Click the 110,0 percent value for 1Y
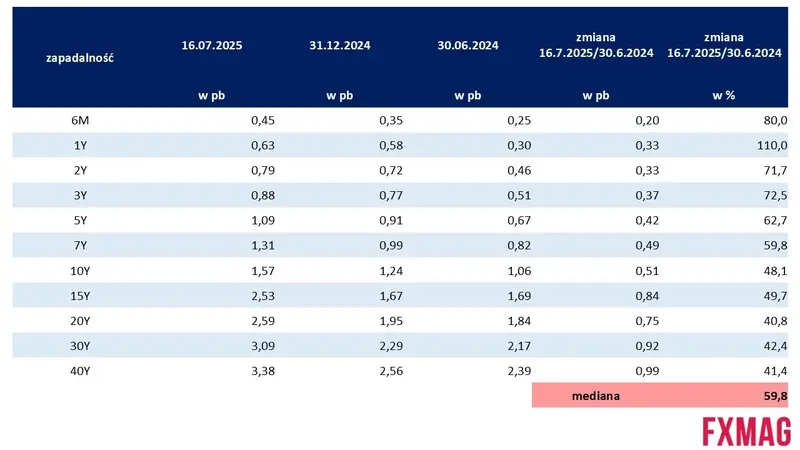Screen dimensions: 800x450 [x=772, y=145]
